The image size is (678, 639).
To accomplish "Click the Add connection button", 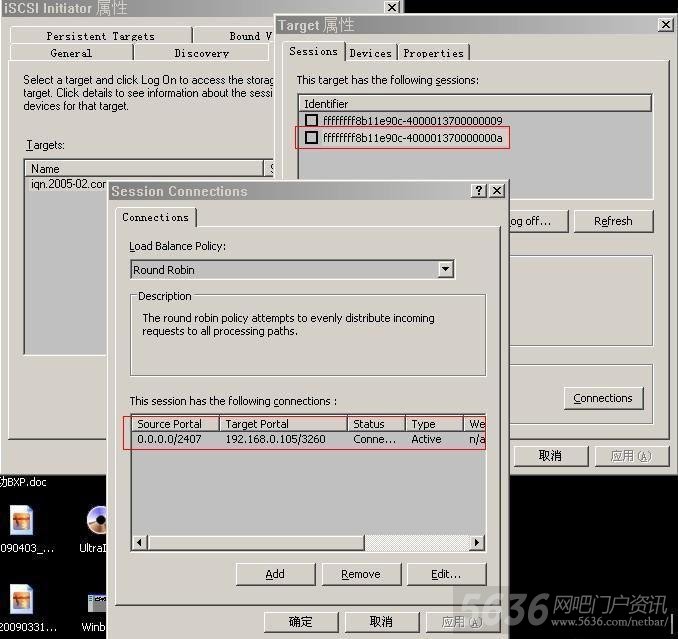I will coord(275,574).
